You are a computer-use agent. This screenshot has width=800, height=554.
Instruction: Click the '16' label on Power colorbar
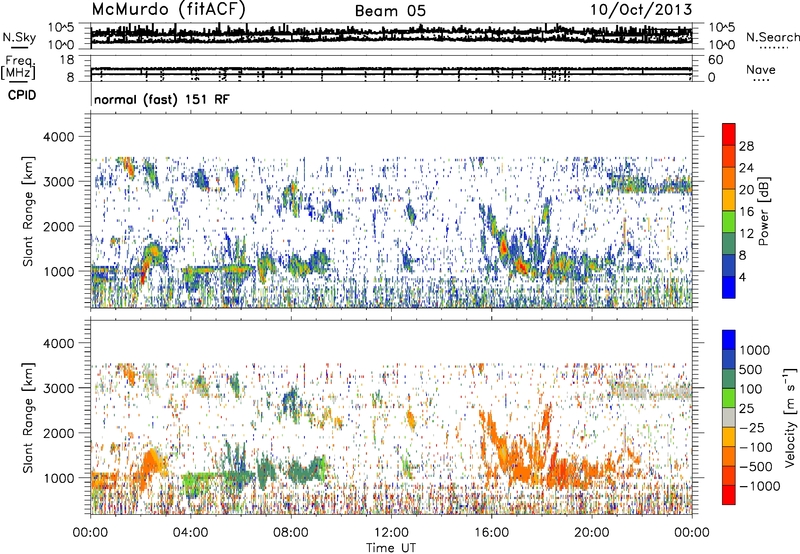[746, 212]
